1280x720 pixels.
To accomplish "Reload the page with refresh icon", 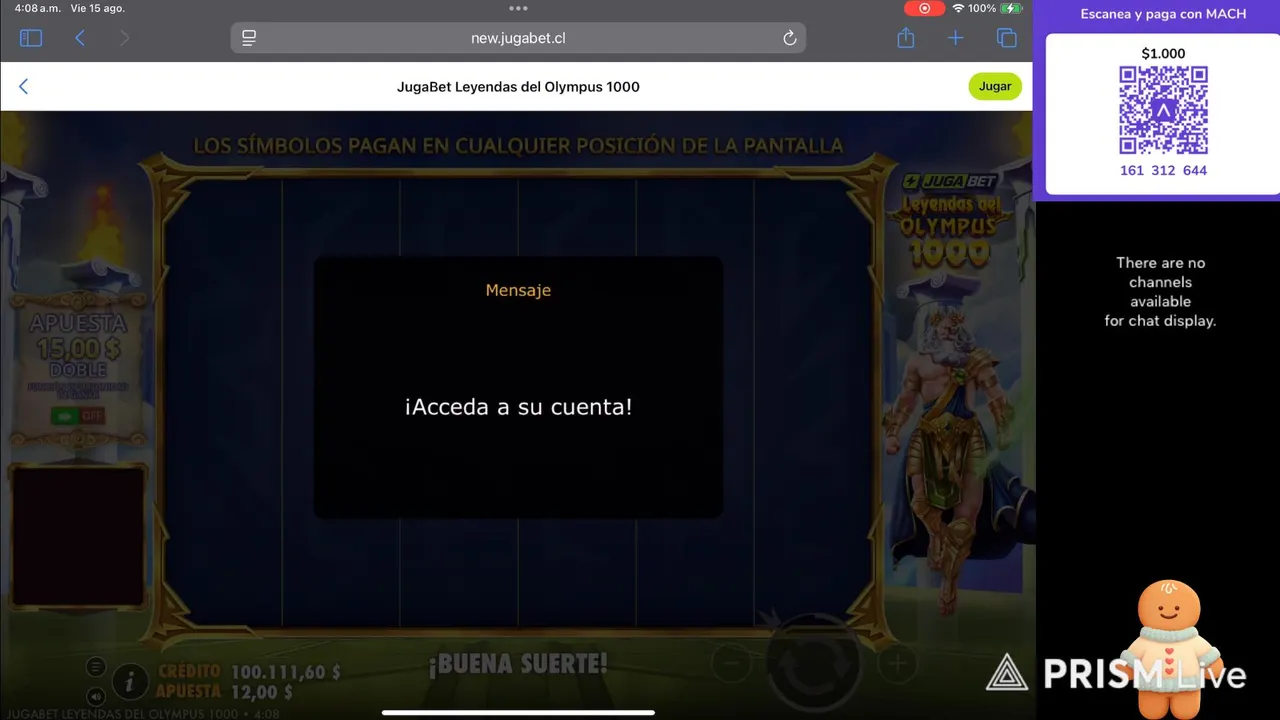I will [789, 38].
